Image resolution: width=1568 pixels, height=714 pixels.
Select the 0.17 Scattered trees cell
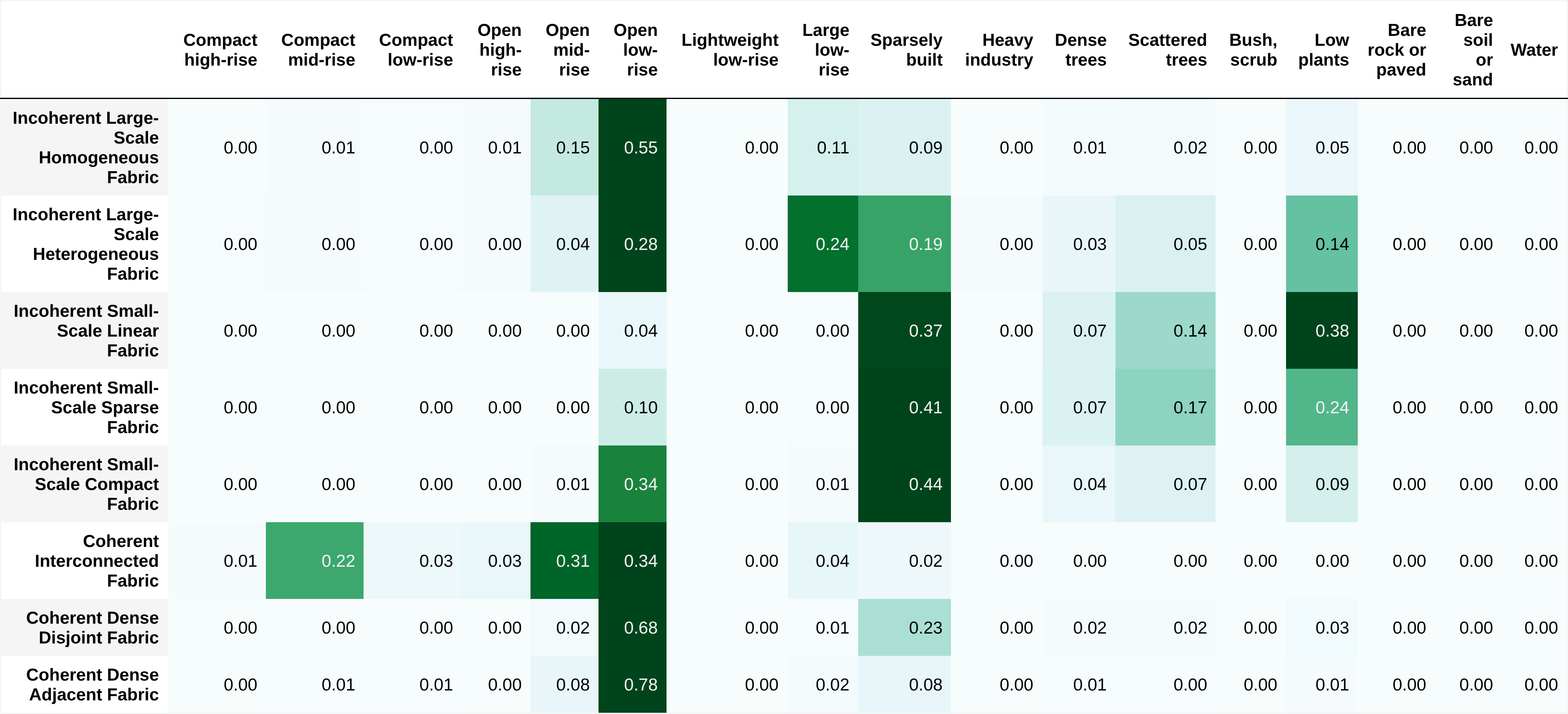pyautogui.click(x=1166, y=407)
